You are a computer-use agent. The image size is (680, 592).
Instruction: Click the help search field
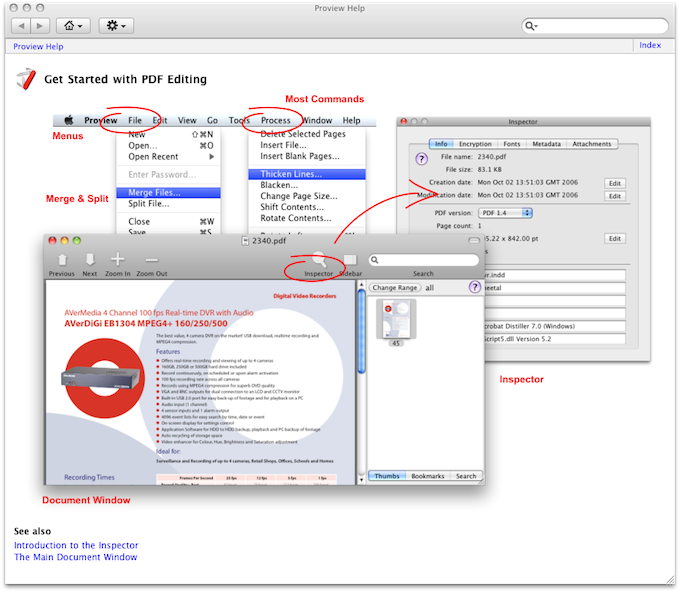pyautogui.click(x=600, y=25)
